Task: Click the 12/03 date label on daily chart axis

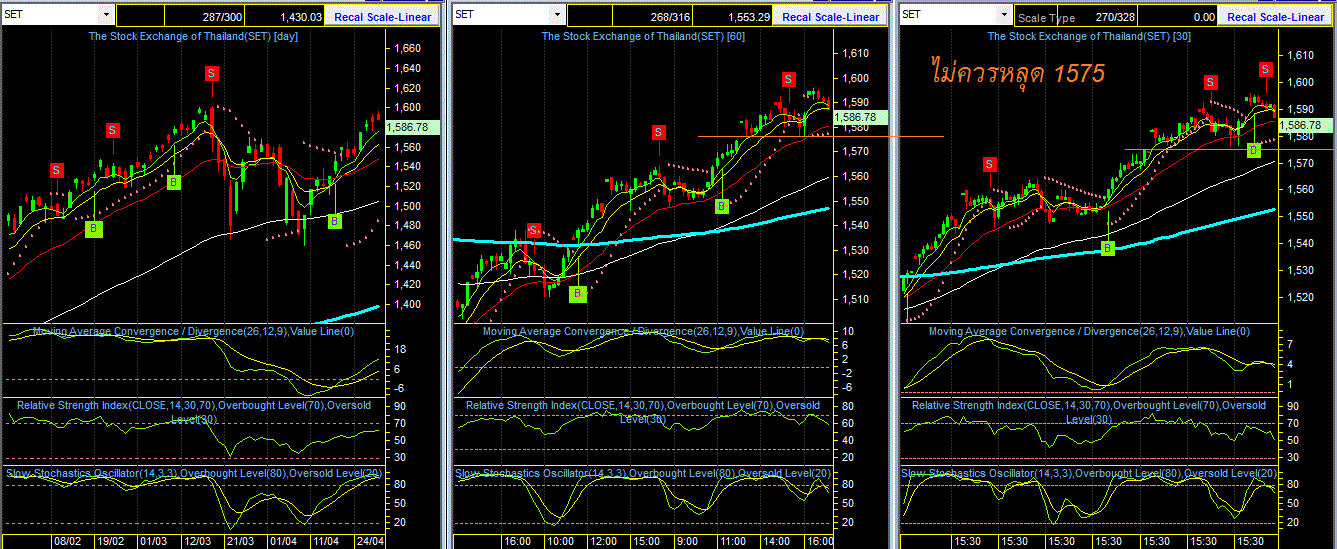Action: pos(196,540)
